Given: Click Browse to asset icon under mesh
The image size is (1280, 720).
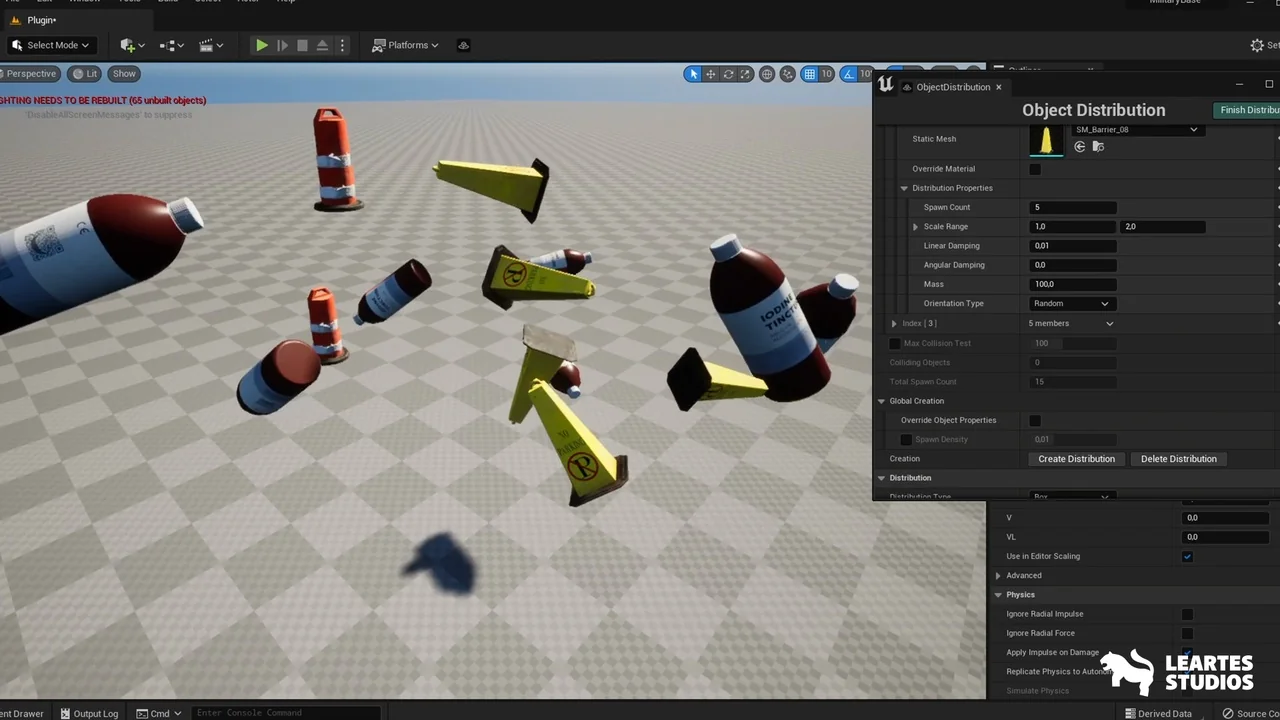Looking at the screenshot, I should 1098,147.
